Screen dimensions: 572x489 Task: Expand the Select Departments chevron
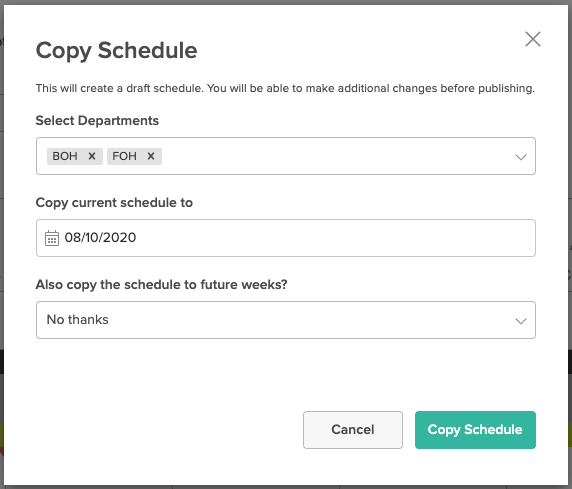click(521, 157)
